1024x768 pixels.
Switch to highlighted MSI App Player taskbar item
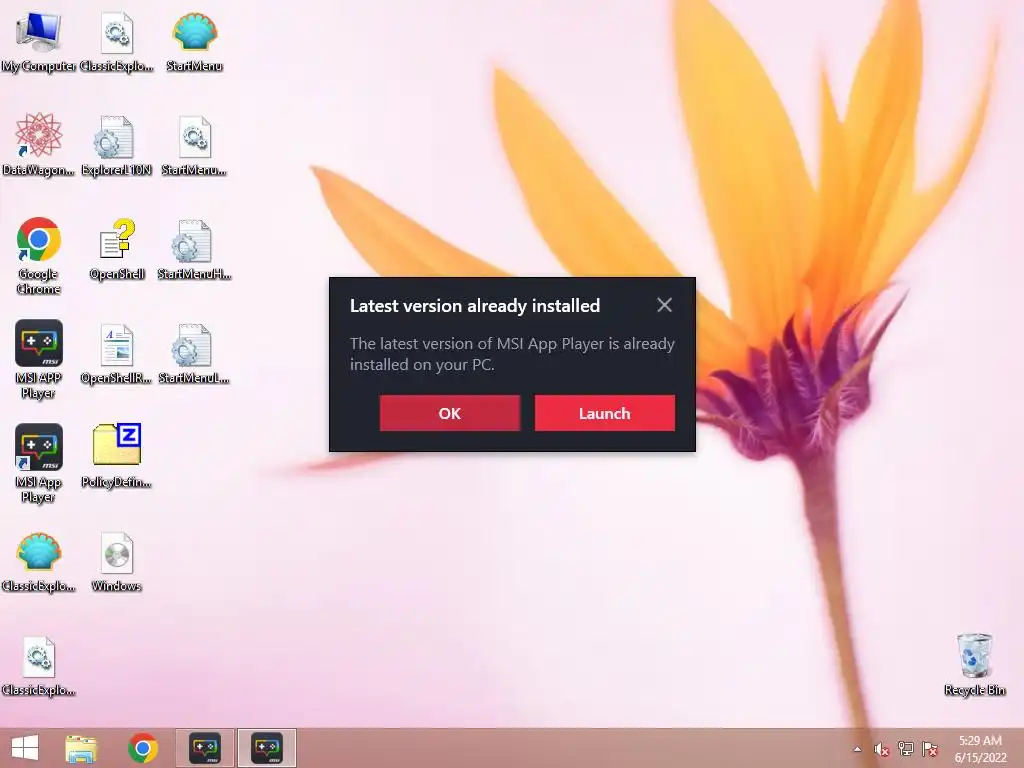pos(266,748)
